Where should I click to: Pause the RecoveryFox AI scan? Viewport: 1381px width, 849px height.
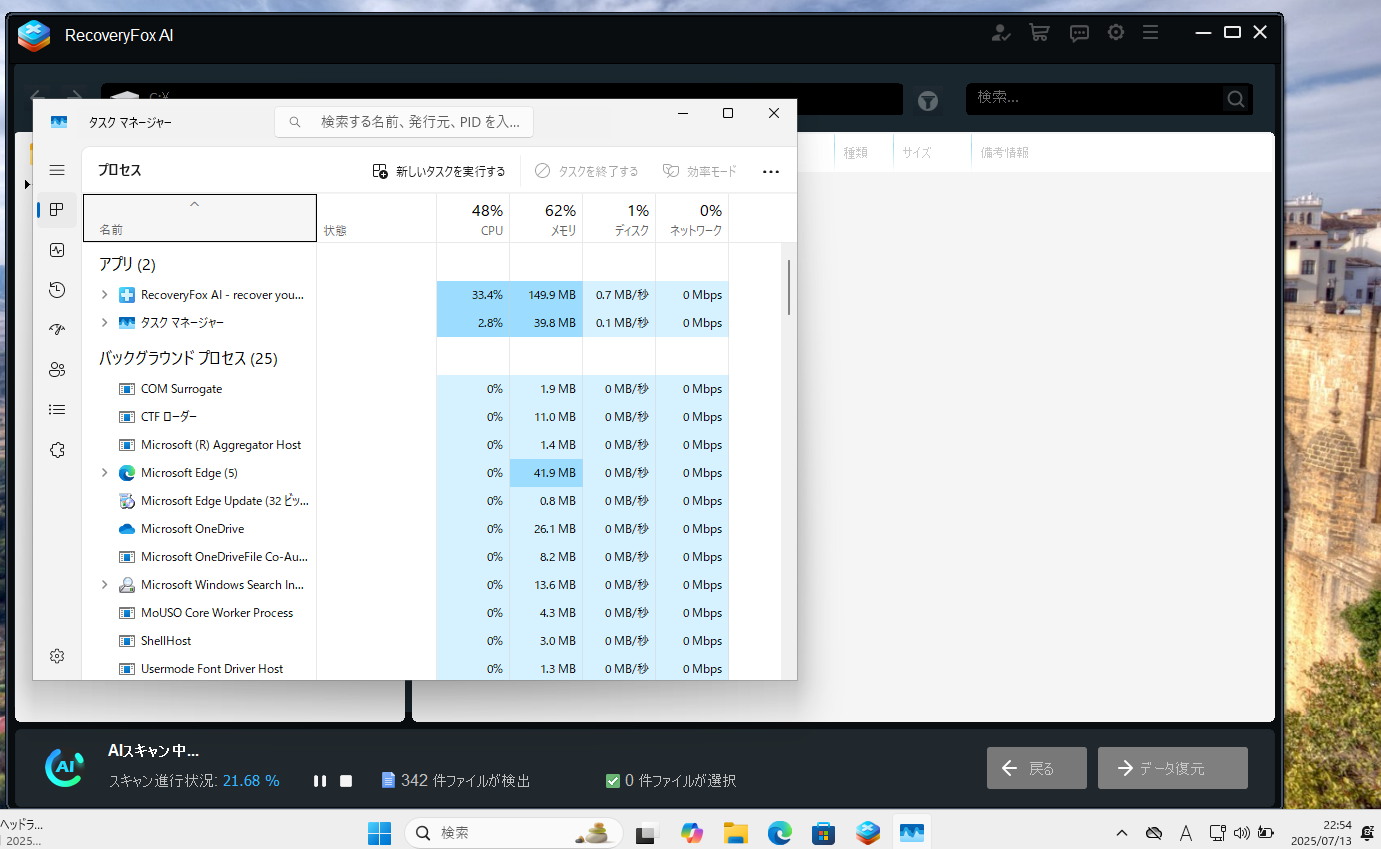tap(320, 781)
